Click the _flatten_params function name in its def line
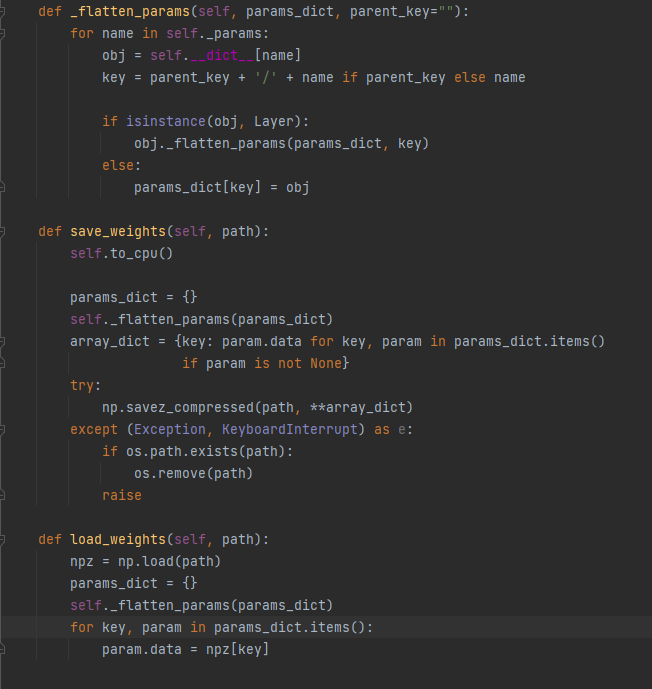The height and width of the screenshot is (689, 652). (x=130, y=11)
